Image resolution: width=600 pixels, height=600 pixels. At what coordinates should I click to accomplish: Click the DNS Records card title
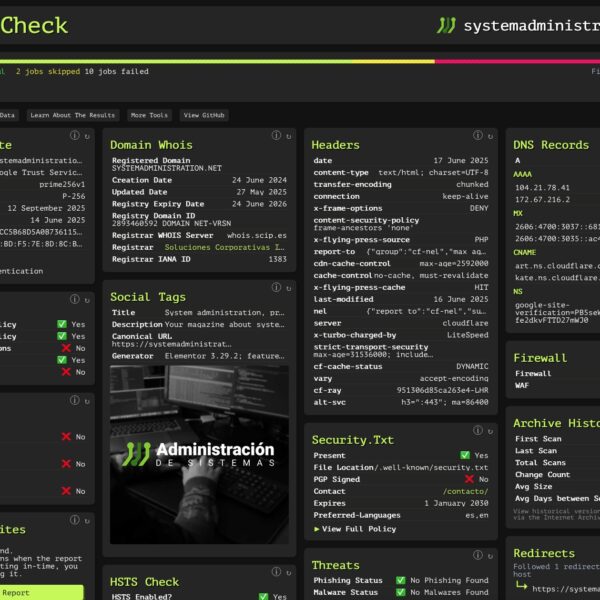(551, 145)
